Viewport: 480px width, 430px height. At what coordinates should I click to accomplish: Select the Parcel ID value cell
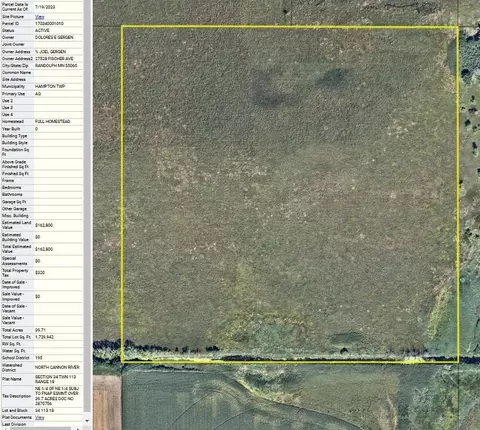pos(58,24)
